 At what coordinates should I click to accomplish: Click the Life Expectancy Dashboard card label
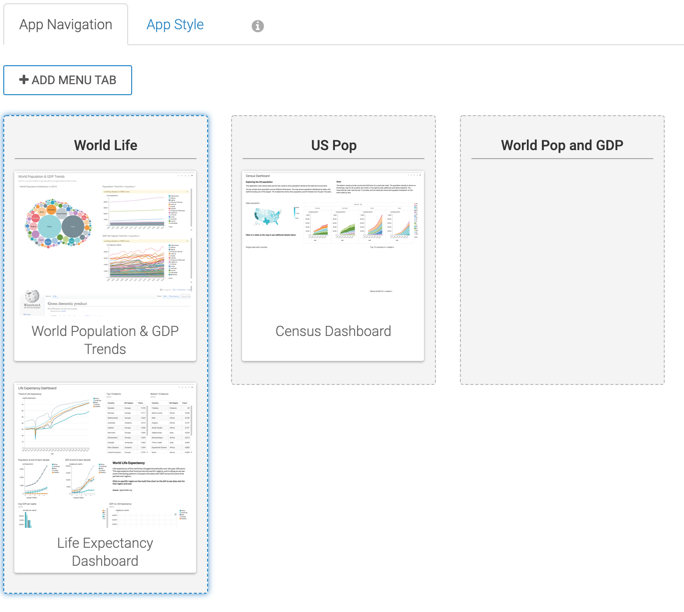click(105, 552)
